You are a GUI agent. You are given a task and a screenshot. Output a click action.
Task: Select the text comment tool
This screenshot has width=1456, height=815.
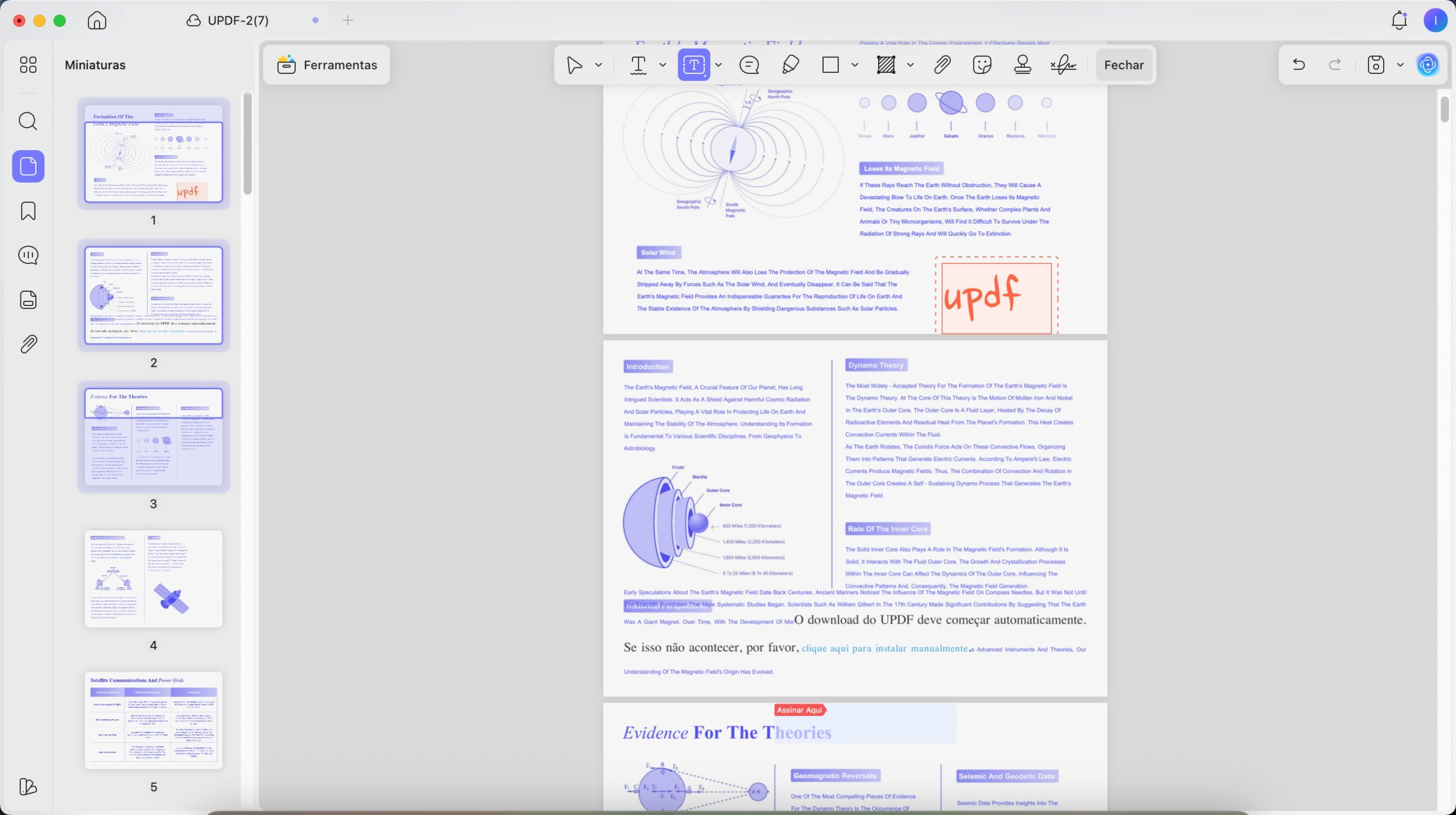point(638,65)
